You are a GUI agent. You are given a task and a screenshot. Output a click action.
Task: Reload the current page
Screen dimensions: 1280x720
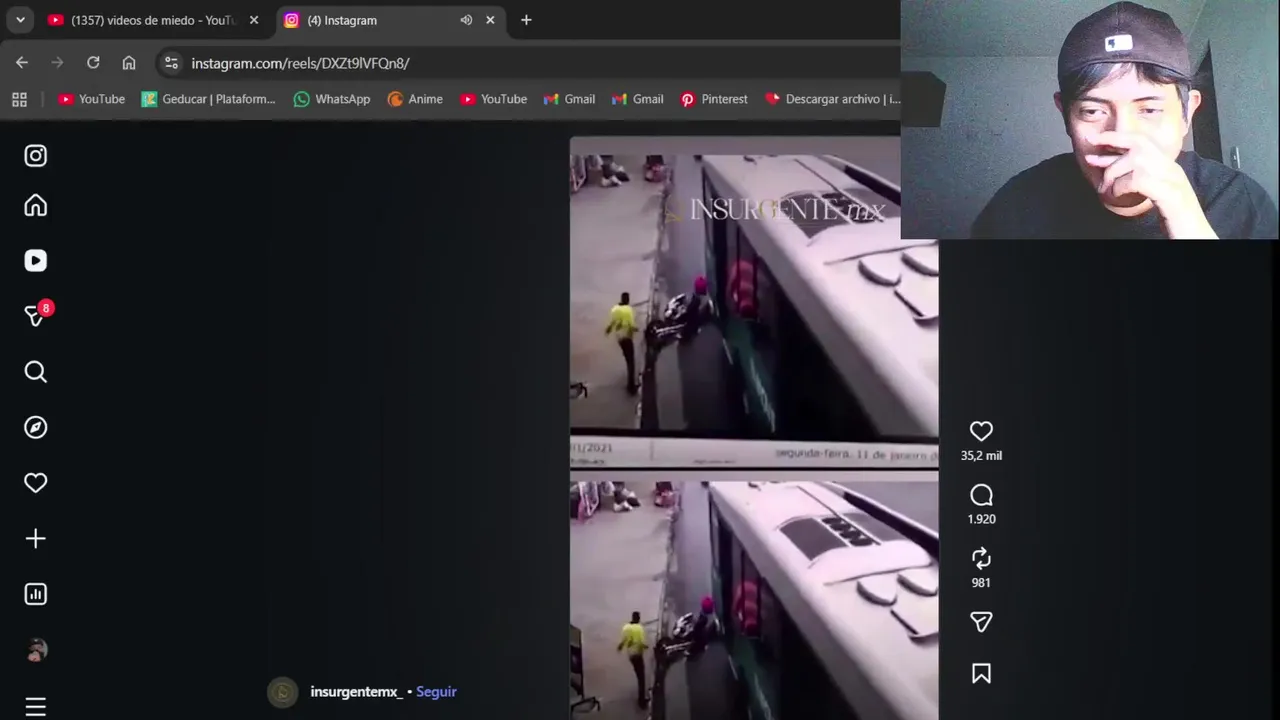point(93,63)
